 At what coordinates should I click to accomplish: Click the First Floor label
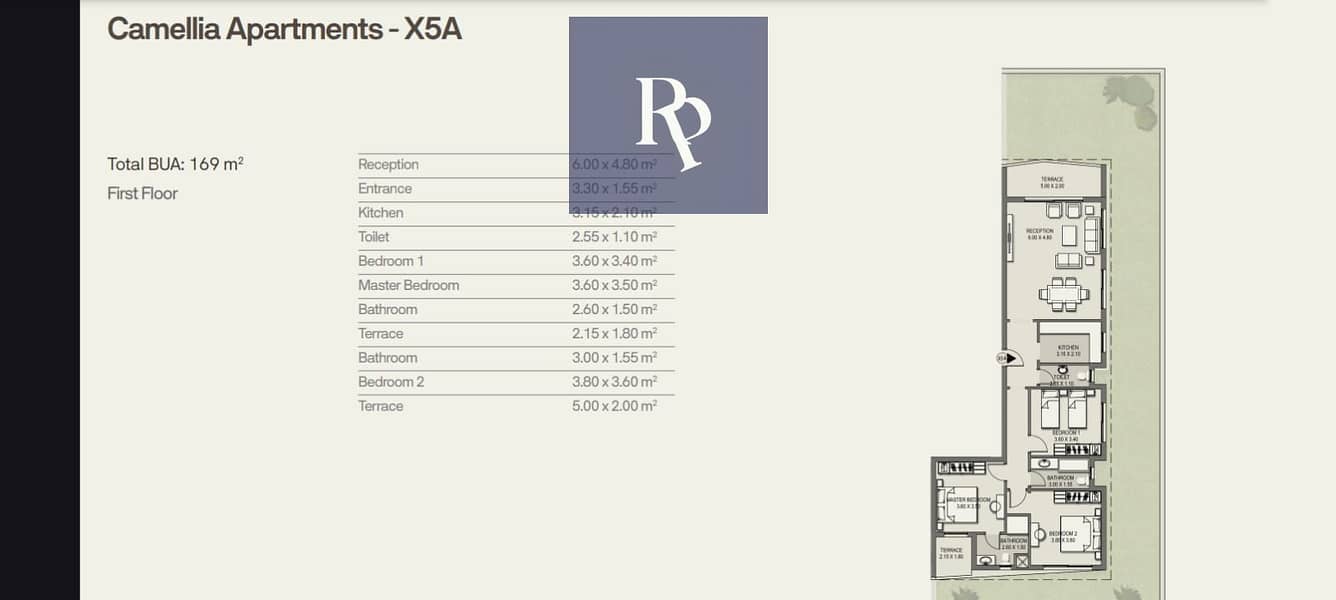tap(142, 193)
